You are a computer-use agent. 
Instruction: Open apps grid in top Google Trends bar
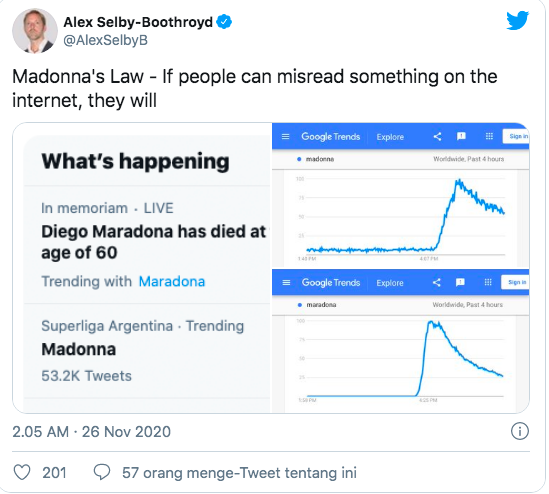(x=489, y=136)
